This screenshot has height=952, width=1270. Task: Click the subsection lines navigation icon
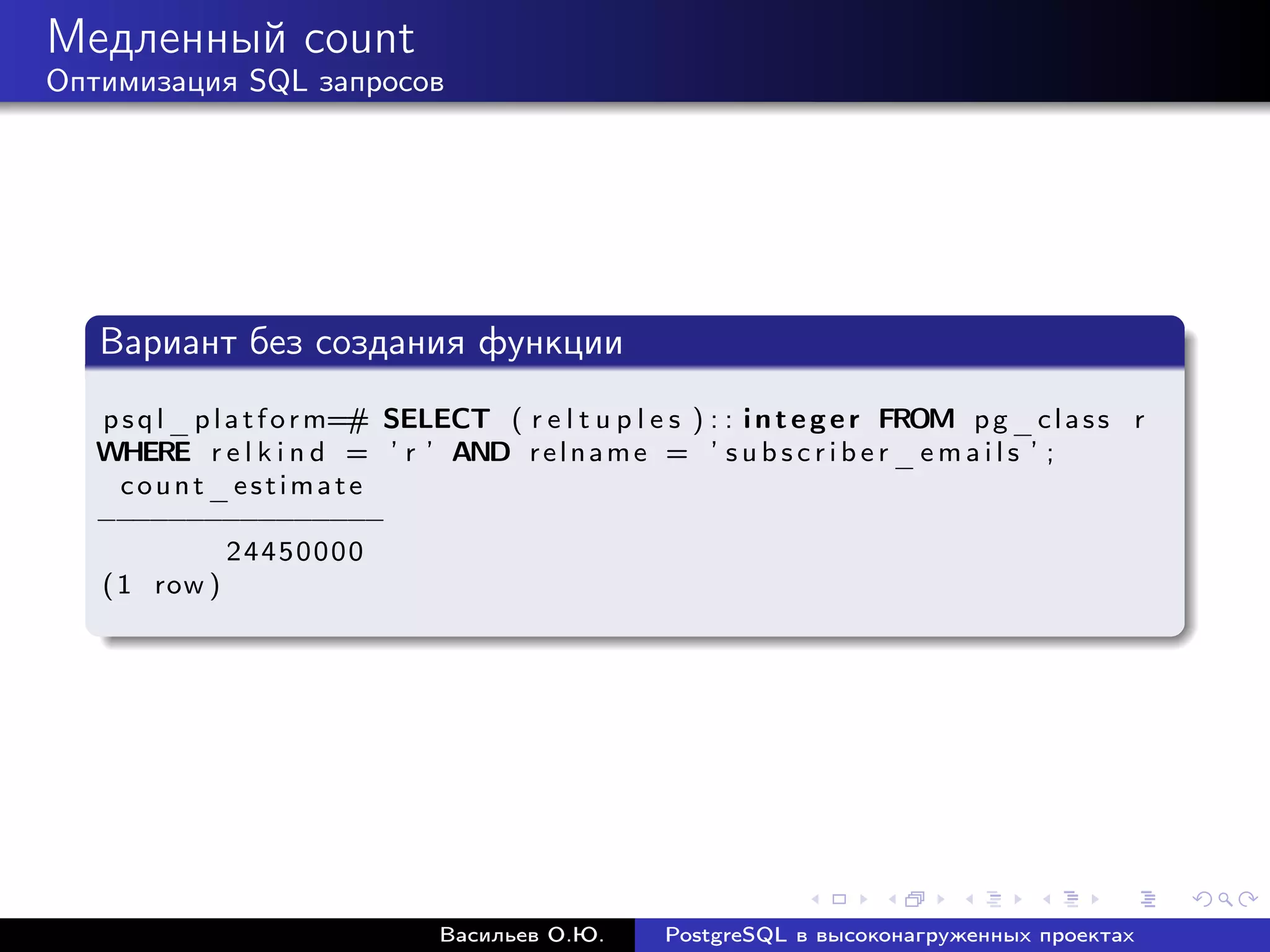[x=993, y=899]
